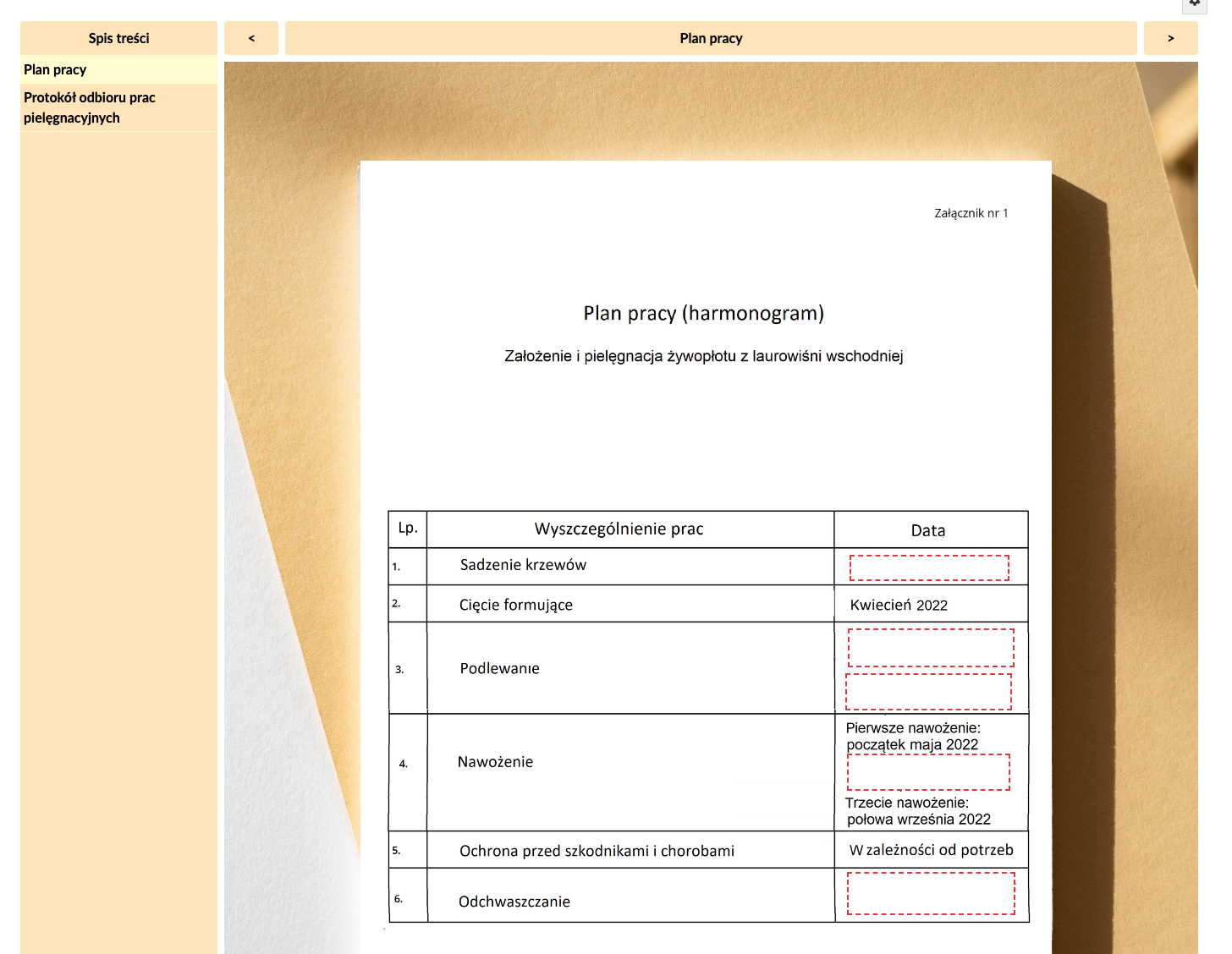Open Protokół odbioru prac pielęgnacyjnych page
This screenshot has width=1232, height=954.
click(89, 107)
